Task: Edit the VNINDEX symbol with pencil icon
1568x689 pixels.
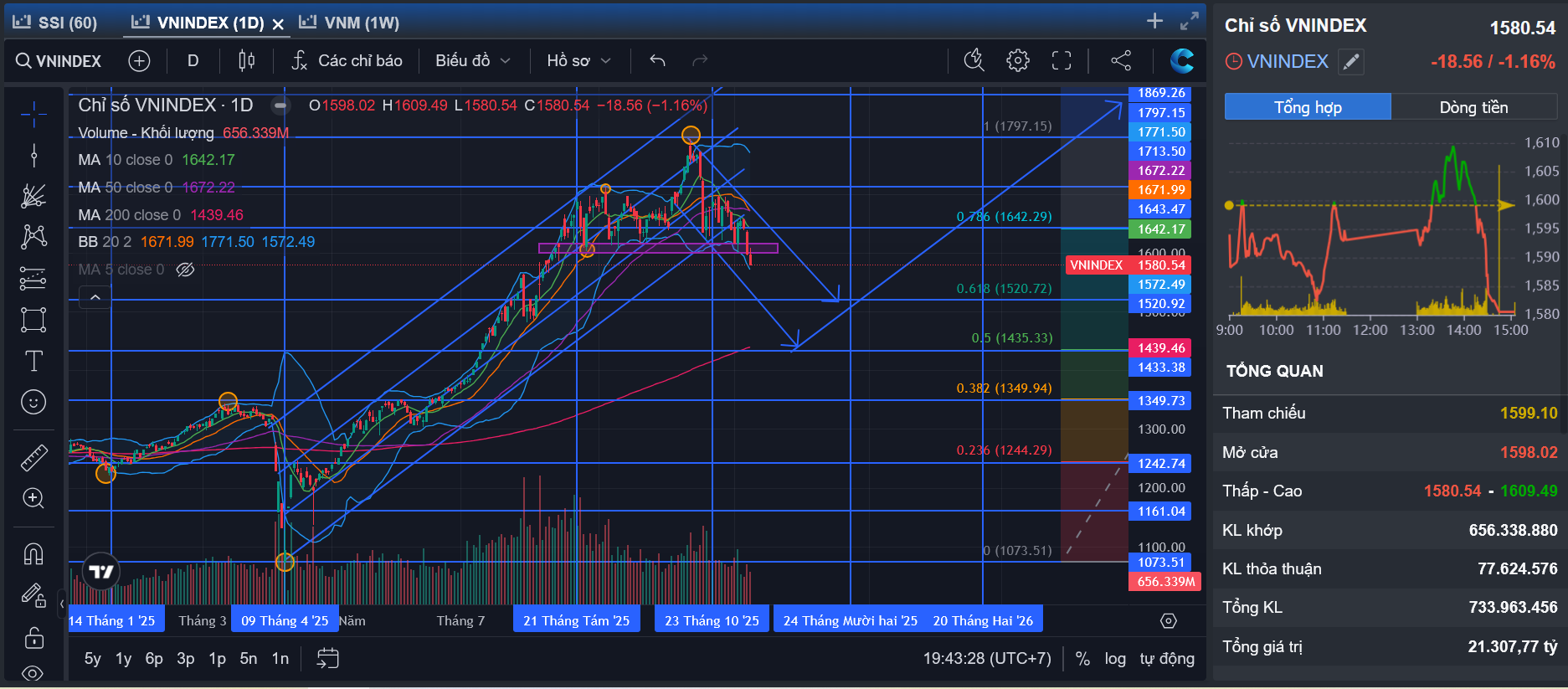Action: point(1350,61)
